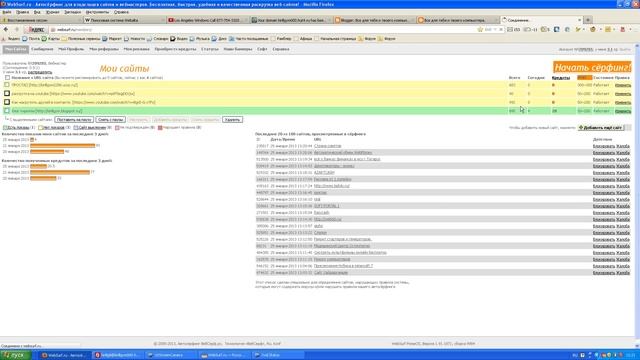Tick the checkbox for the blogspot.ru site
The image size is (640, 360).
tap(7, 111)
